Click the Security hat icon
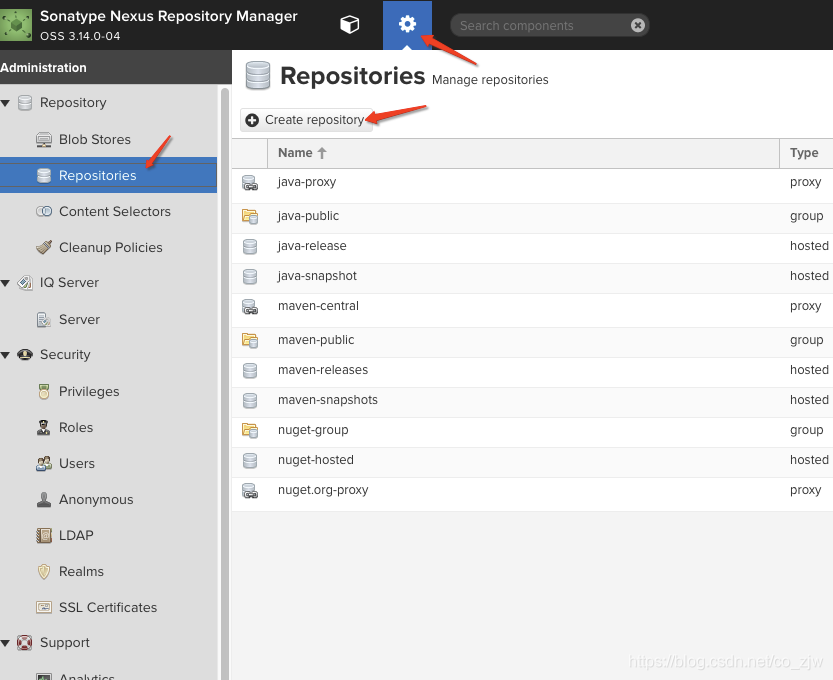This screenshot has height=680, width=833. [x=25, y=354]
